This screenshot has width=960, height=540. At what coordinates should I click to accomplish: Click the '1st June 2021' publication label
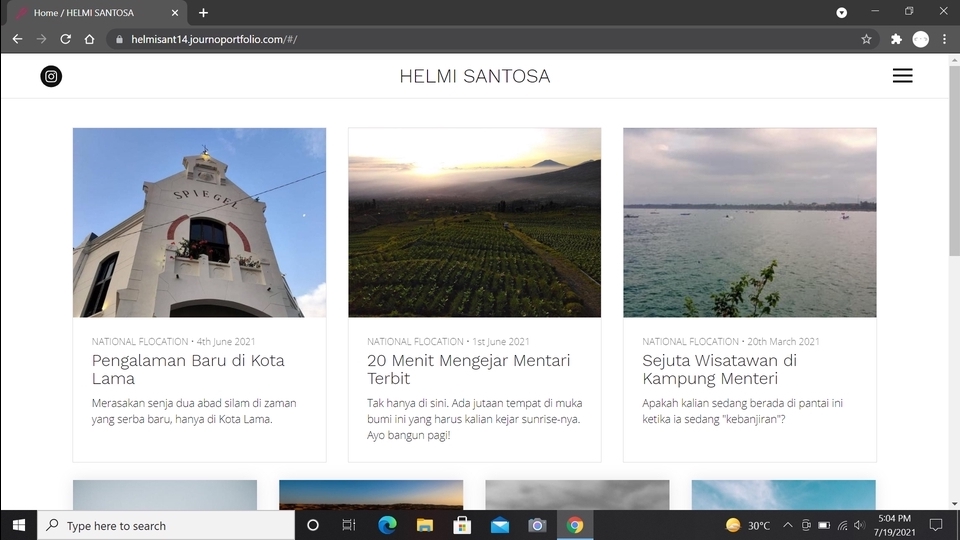coord(501,342)
